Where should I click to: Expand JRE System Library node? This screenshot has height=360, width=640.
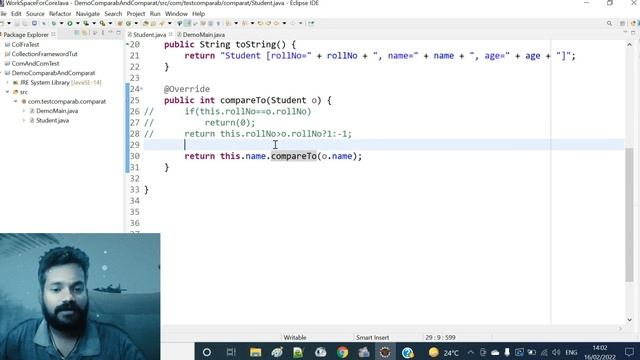7,82
